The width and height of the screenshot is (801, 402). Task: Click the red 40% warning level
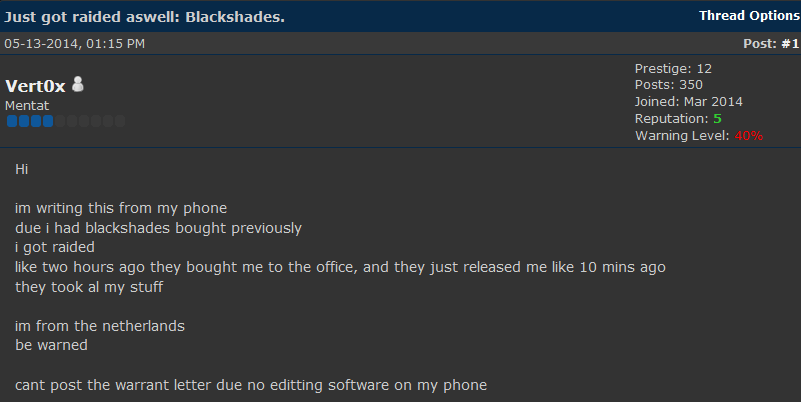click(x=749, y=135)
